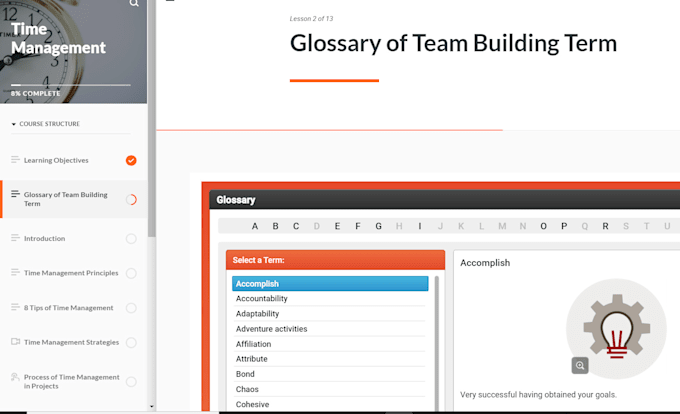Click the Process of Time Management in Projects icon
The image size is (680, 414).
coord(15,376)
